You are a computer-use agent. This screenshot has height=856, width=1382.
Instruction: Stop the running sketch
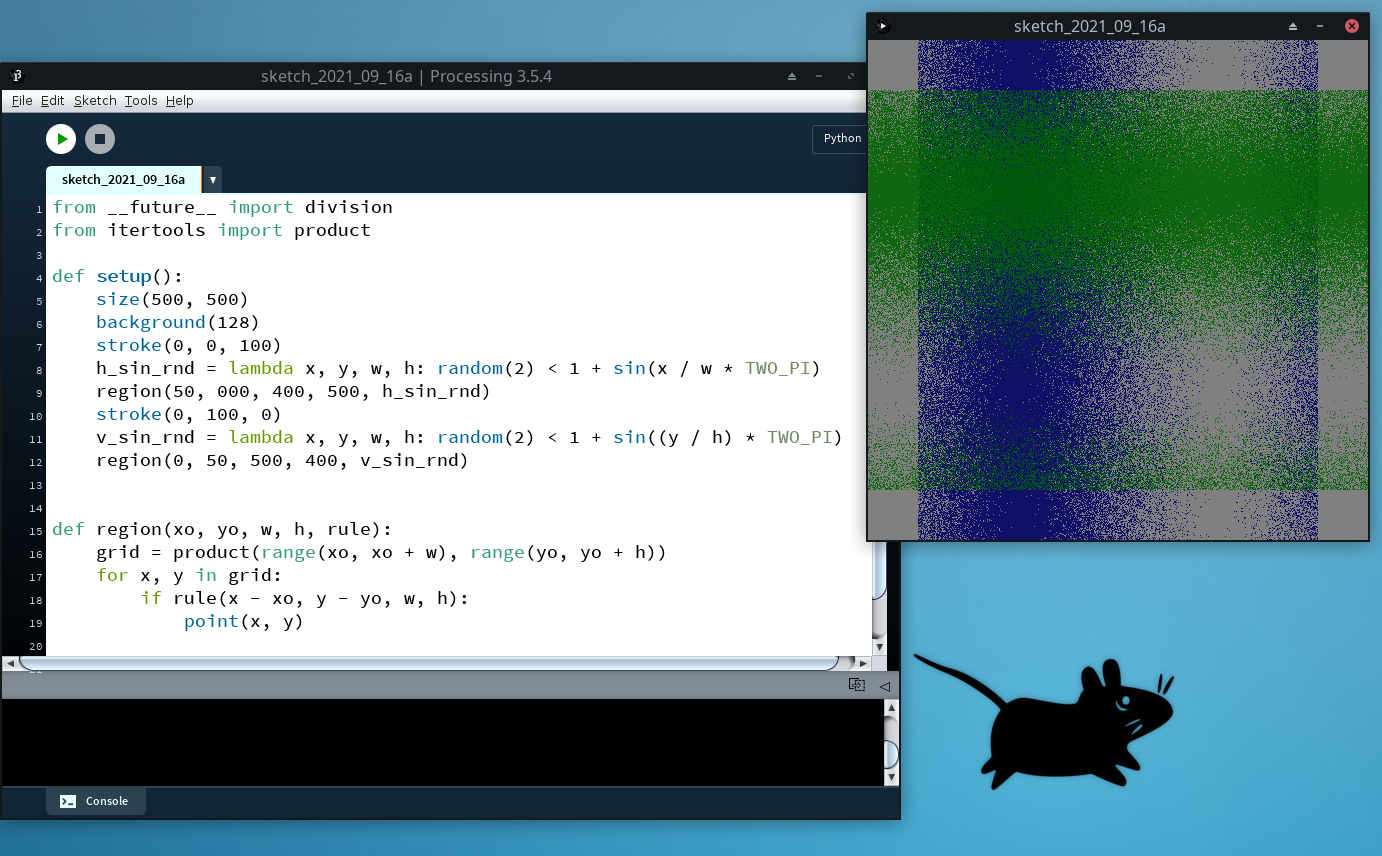tap(100, 139)
